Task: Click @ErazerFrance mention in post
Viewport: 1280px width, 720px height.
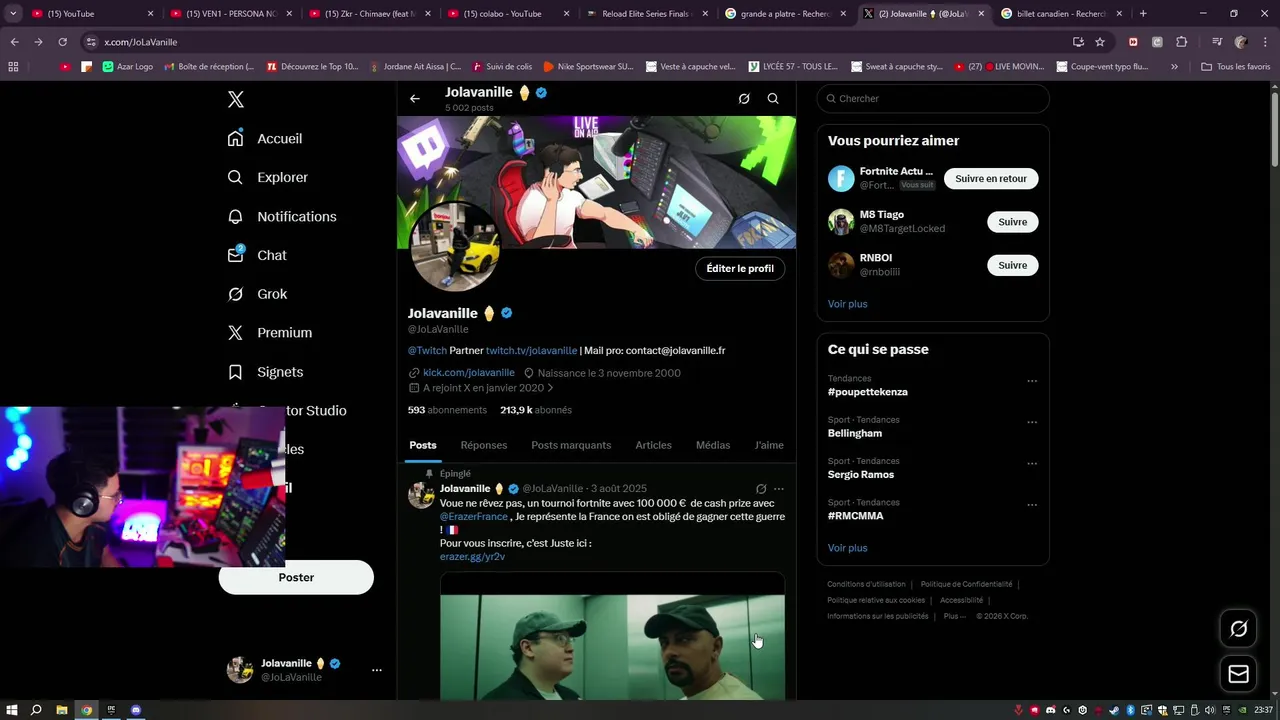Action: tap(474, 517)
